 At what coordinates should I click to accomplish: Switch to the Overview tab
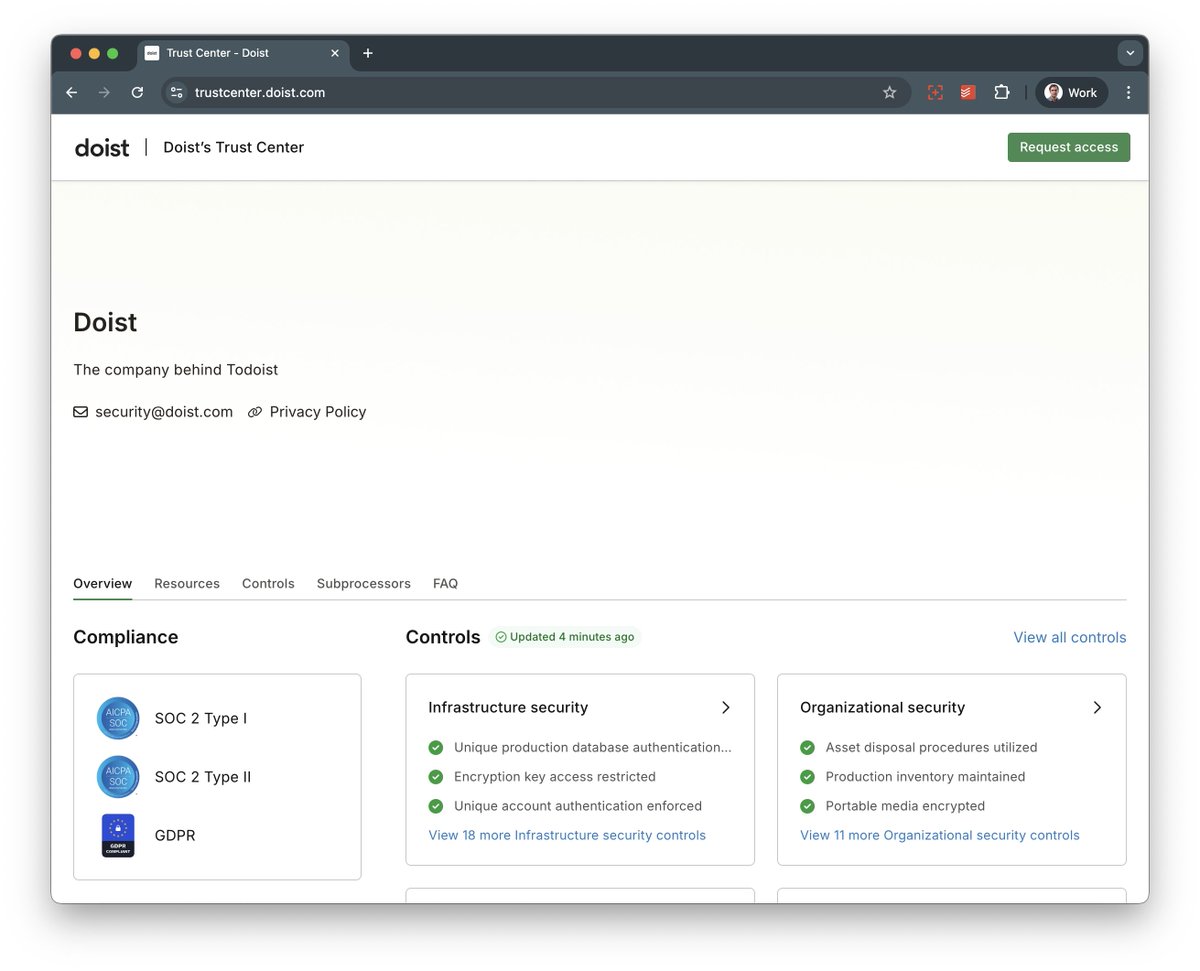[x=102, y=583]
